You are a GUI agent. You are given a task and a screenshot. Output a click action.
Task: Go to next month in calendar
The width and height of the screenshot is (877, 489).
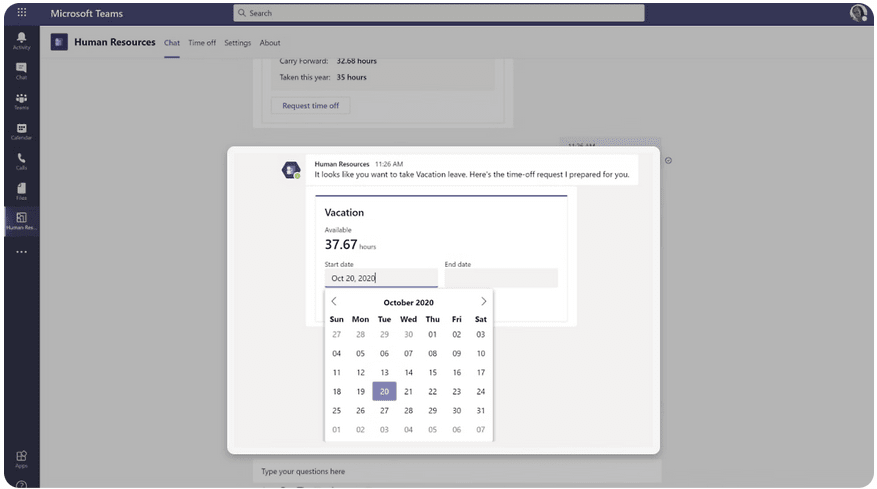(483, 302)
